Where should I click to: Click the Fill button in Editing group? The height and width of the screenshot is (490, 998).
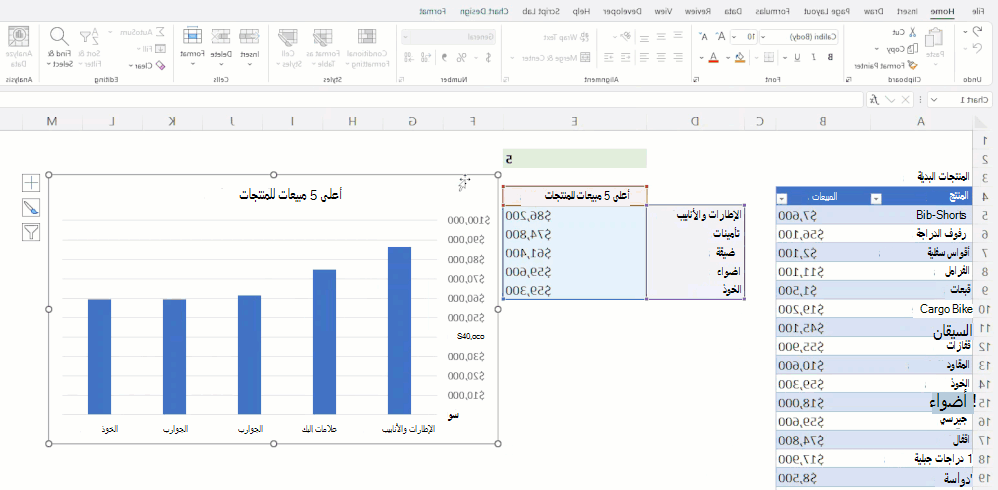[152, 48]
